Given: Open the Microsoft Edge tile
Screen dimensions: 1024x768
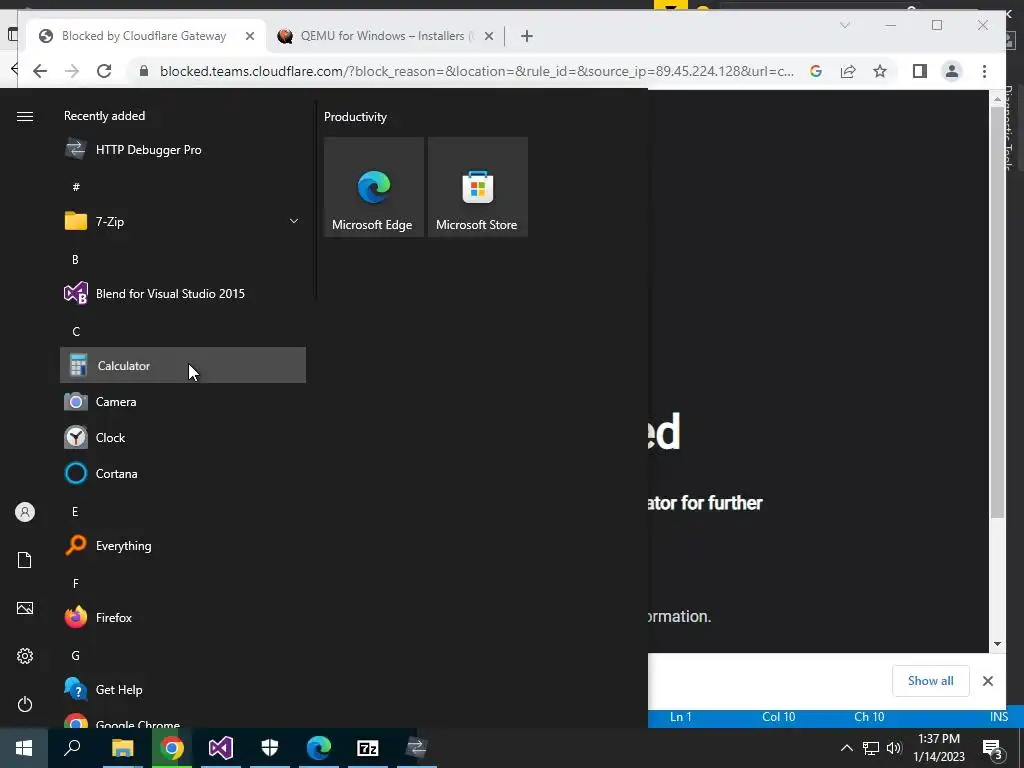Looking at the screenshot, I should pos(374,187).
